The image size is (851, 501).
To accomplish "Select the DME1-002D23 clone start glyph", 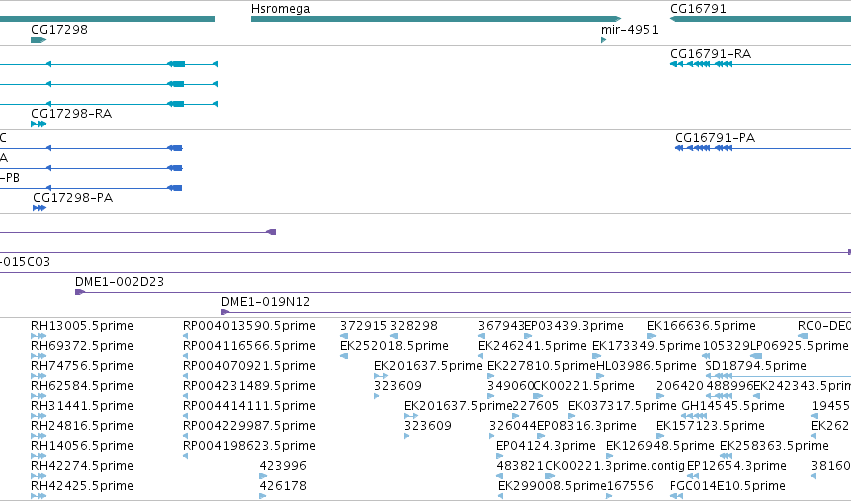I will pyautogui.click(x=80, y=292).
